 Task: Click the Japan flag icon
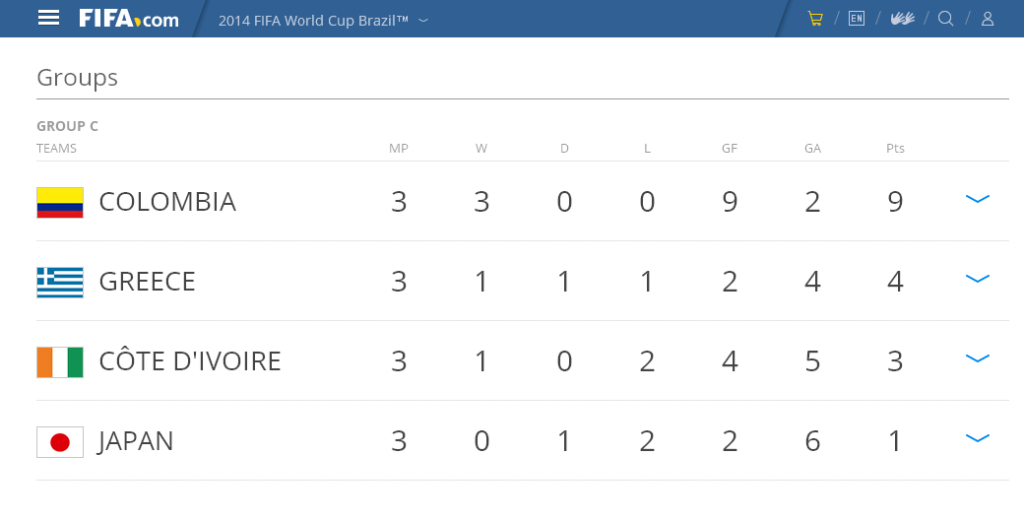click(x=60, y=442)
